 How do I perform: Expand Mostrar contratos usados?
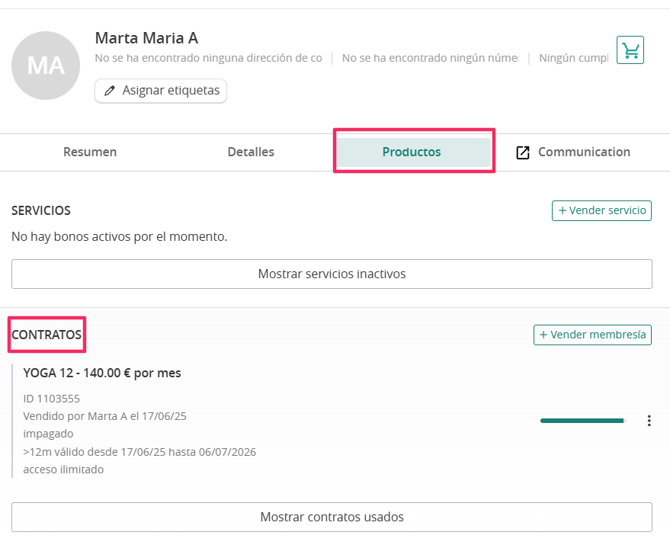[x=332, y=517]
